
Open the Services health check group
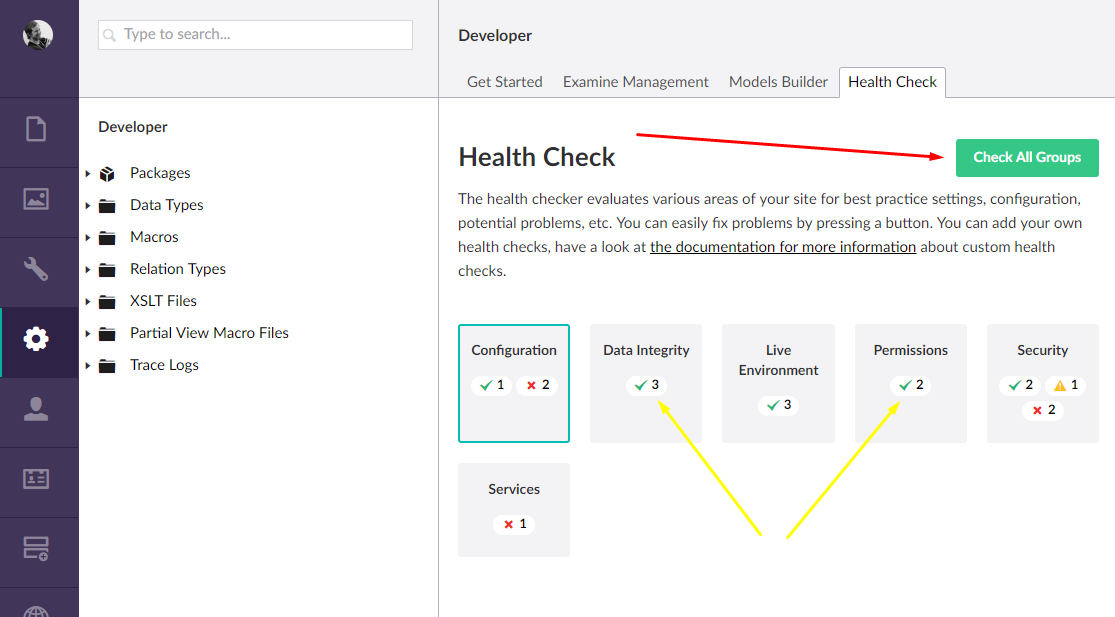pos(513,509)
